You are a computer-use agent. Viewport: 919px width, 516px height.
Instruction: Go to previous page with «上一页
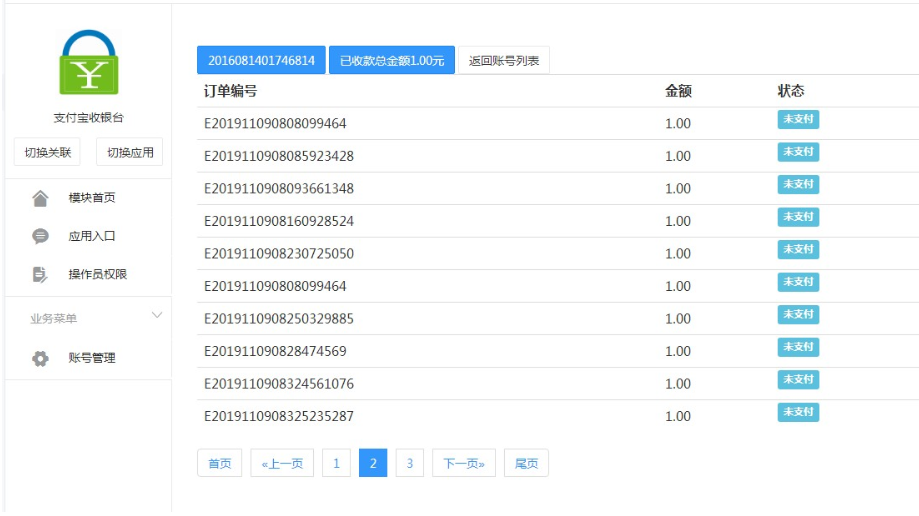click(282, 463)
